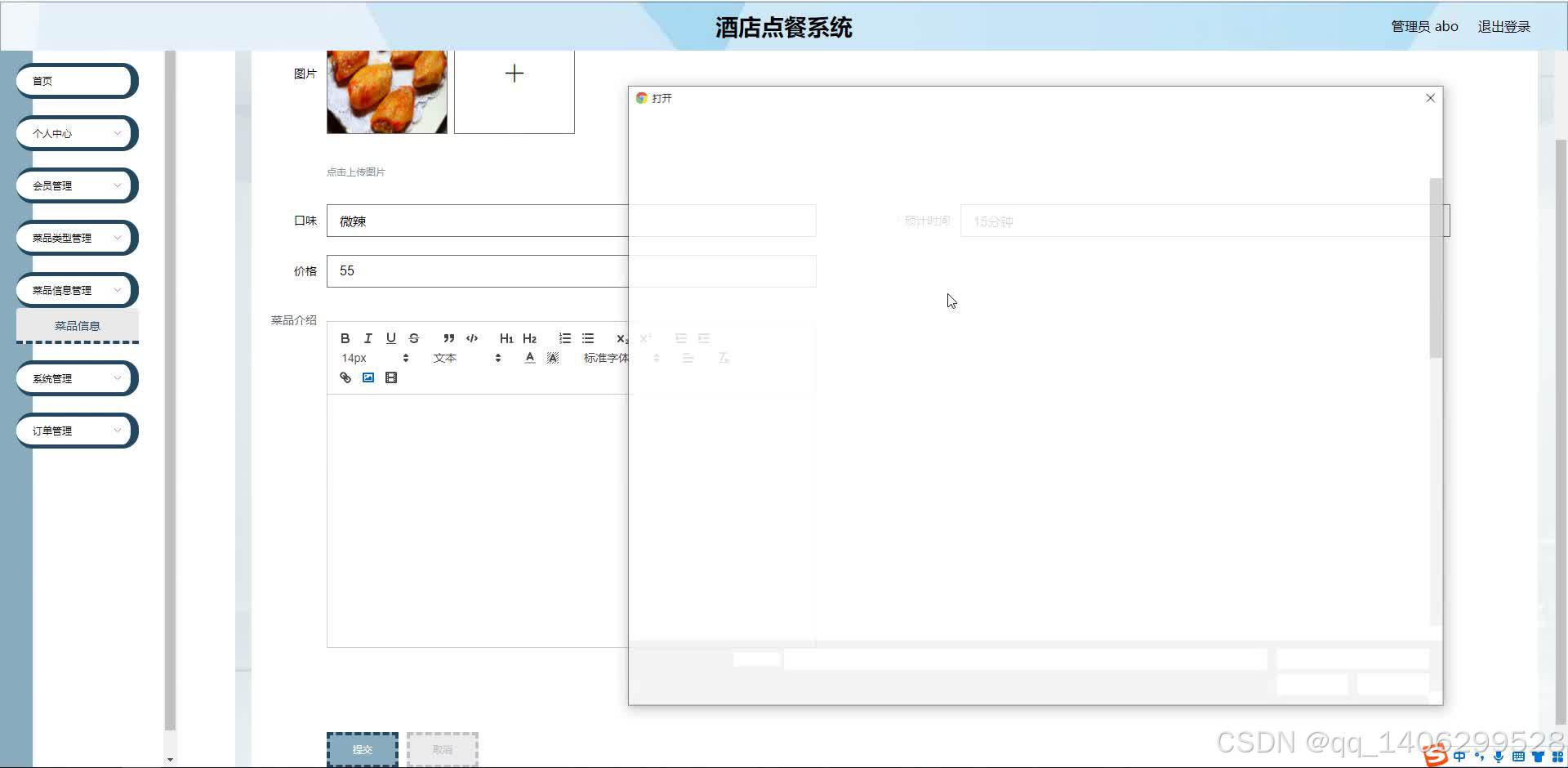This screenshot has height=768, width=1568.
Task: Click the sidebar scrollbar down arrow
Action: [x=170, y=760]
